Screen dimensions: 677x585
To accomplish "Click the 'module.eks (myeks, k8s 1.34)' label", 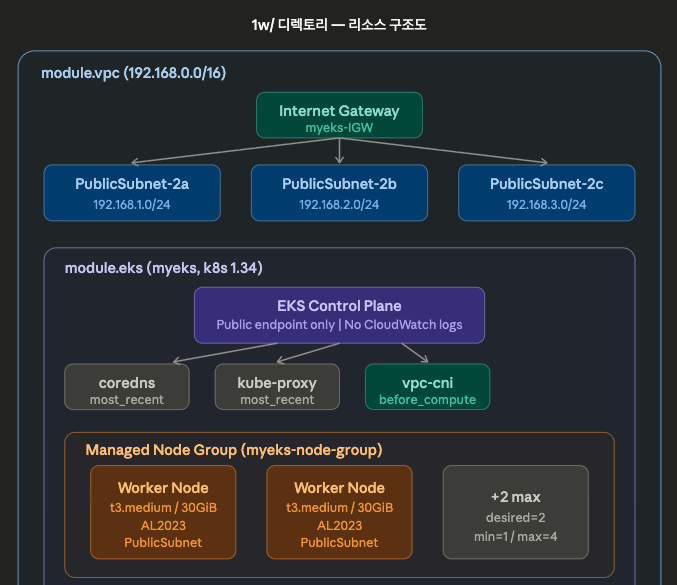I will pos(164,268).
